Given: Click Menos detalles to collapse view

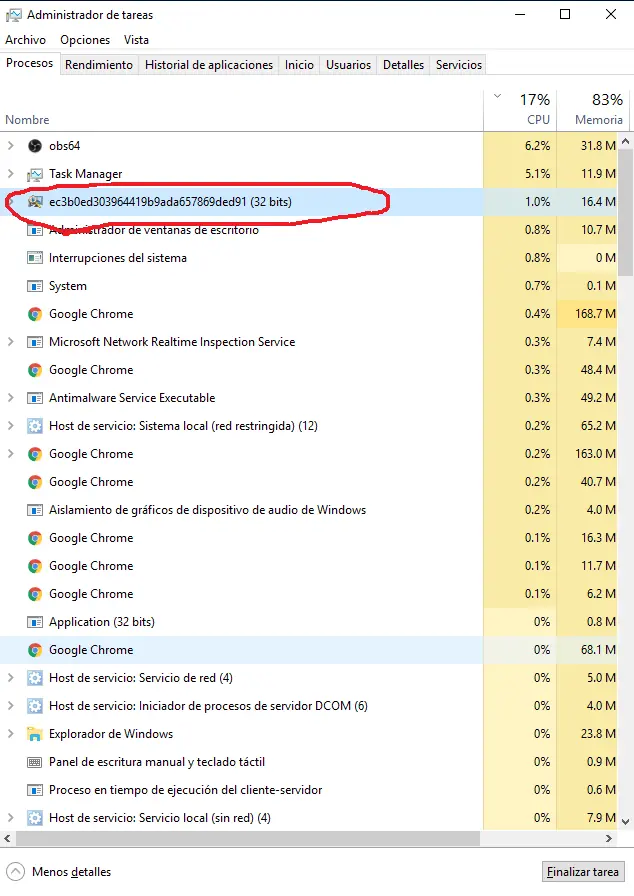Looking at the screenshot, I should [59, 872].
